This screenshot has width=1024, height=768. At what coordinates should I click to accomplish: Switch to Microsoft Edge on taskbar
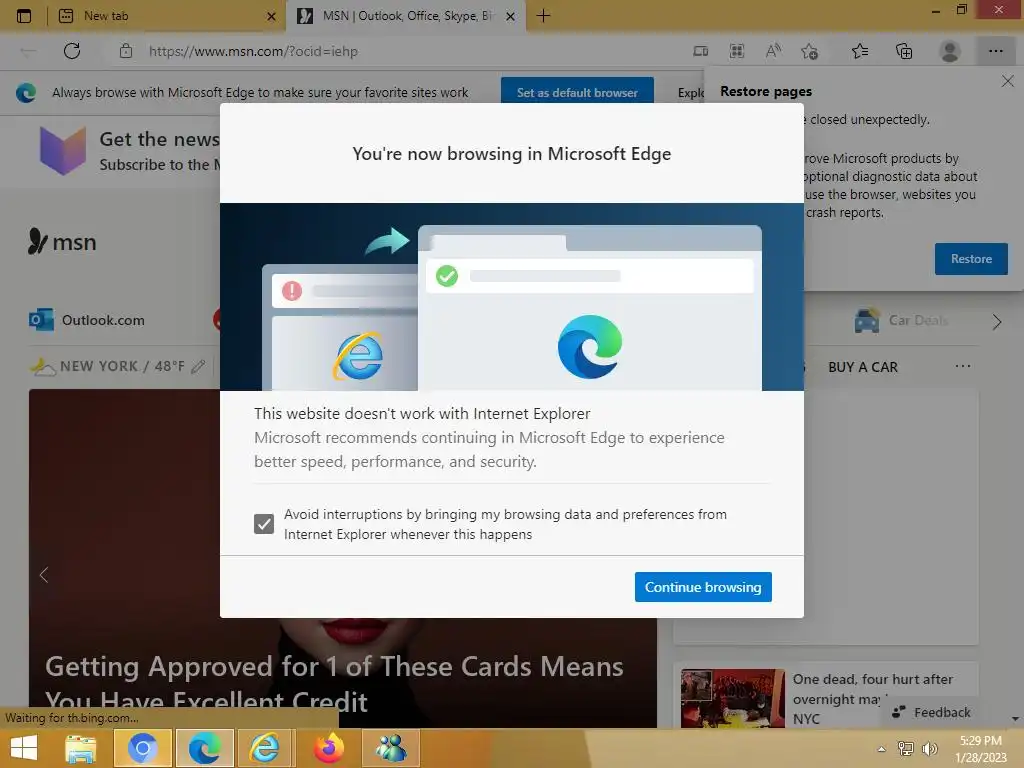point(204,748)
